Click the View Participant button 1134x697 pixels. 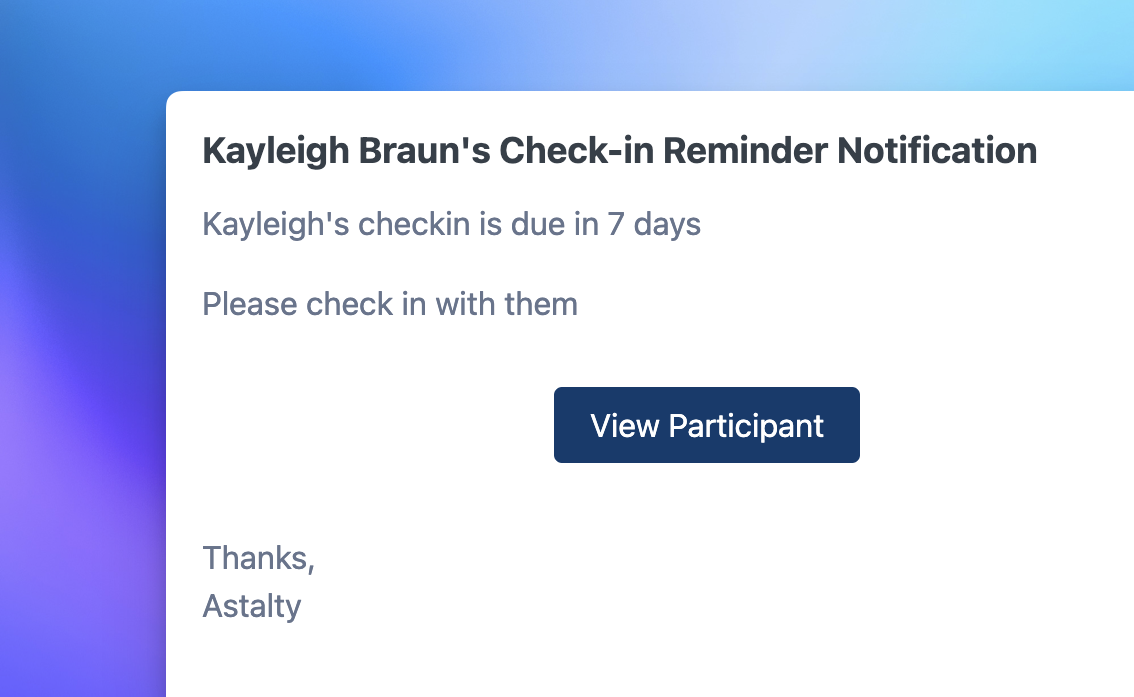pyautogui.click(x=706, y=425)
